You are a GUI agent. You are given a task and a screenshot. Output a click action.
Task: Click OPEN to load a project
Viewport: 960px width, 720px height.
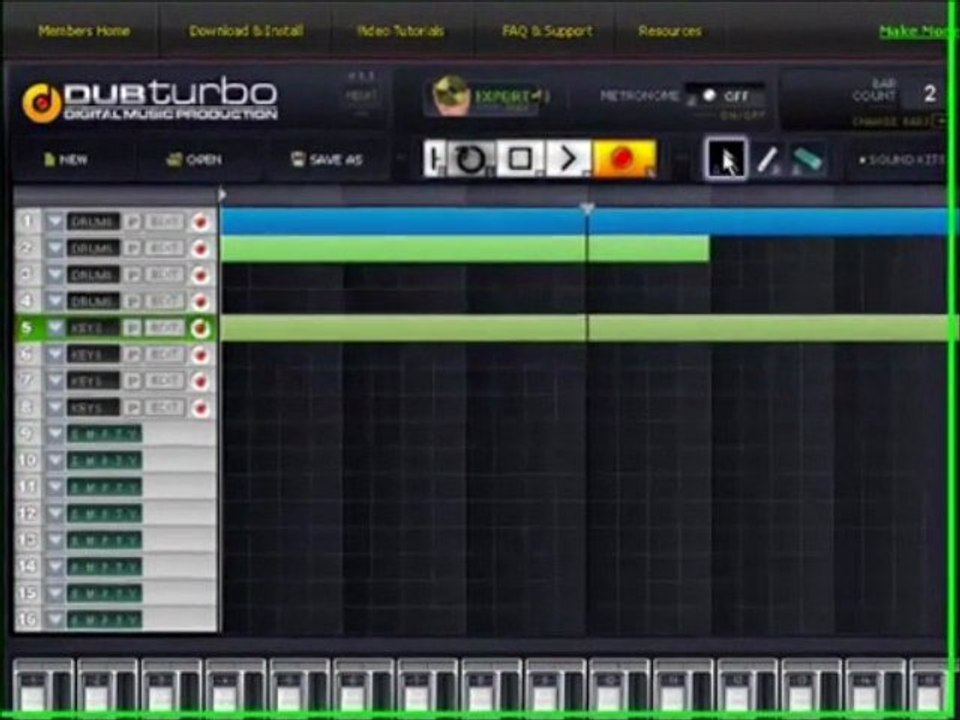(193, 160)
